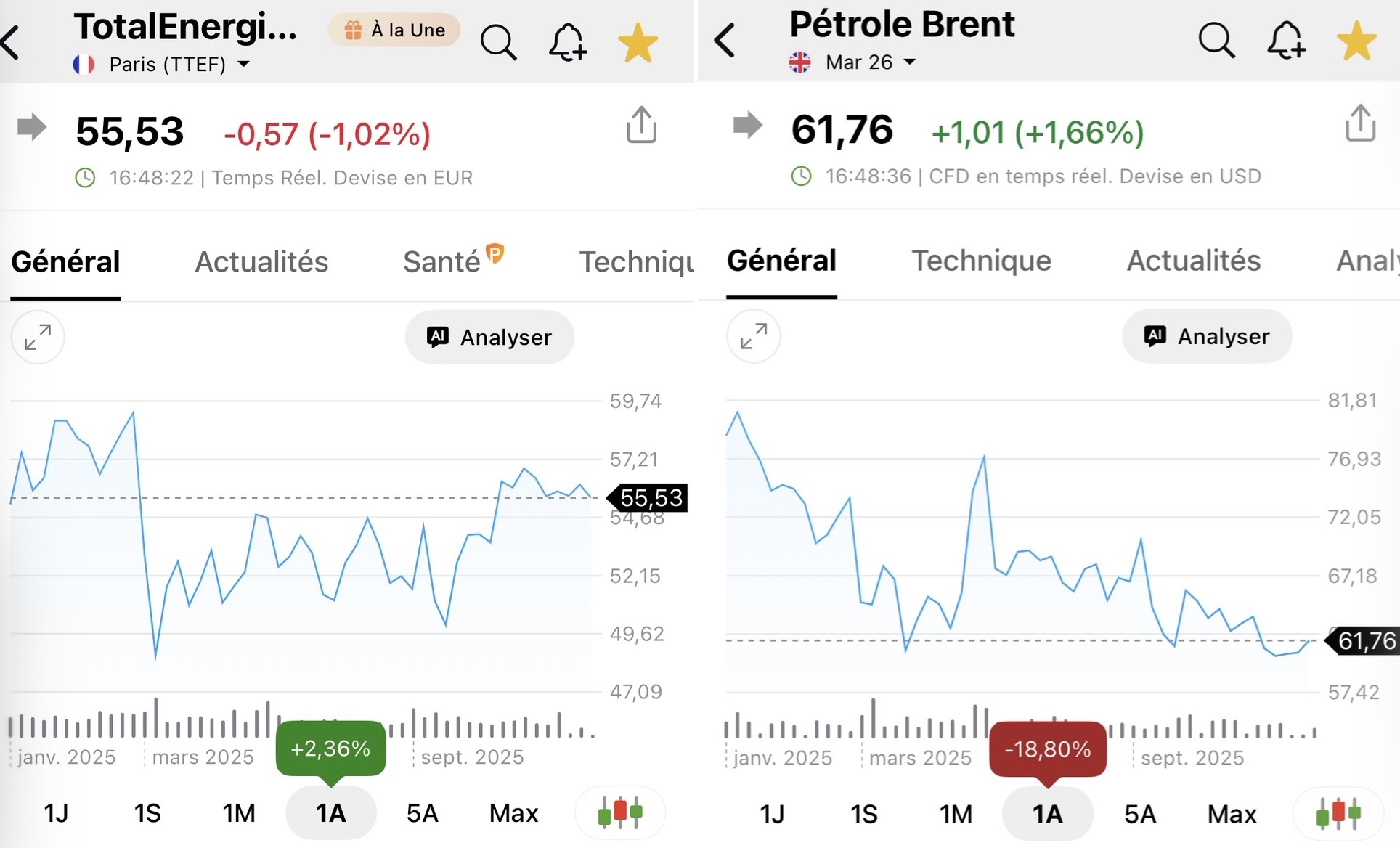
Task: Add a price alert for TotalEnergies
Action: 567,43
